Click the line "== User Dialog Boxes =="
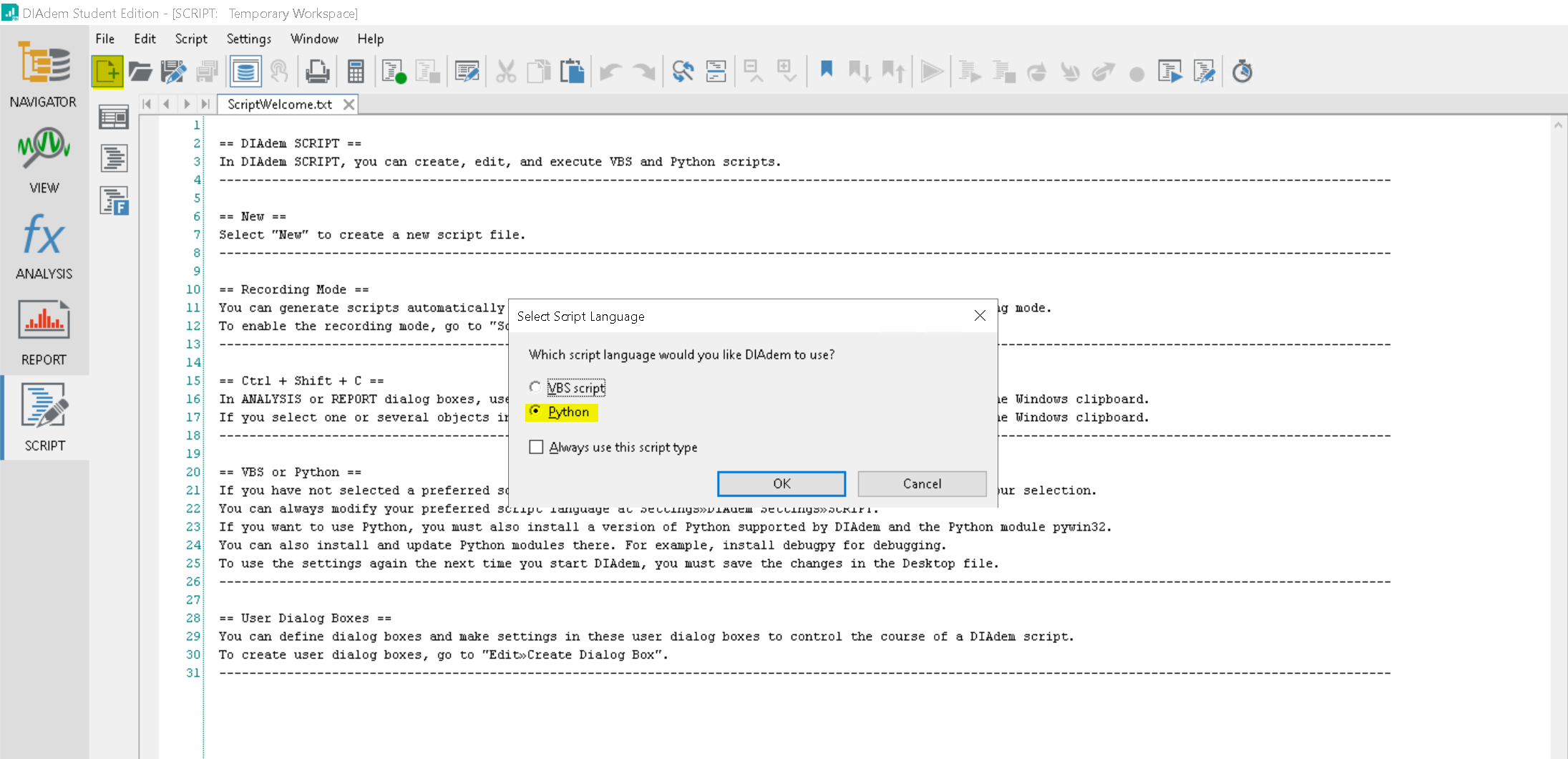This screenshot has height=759, width=1568. pos(305,619)
